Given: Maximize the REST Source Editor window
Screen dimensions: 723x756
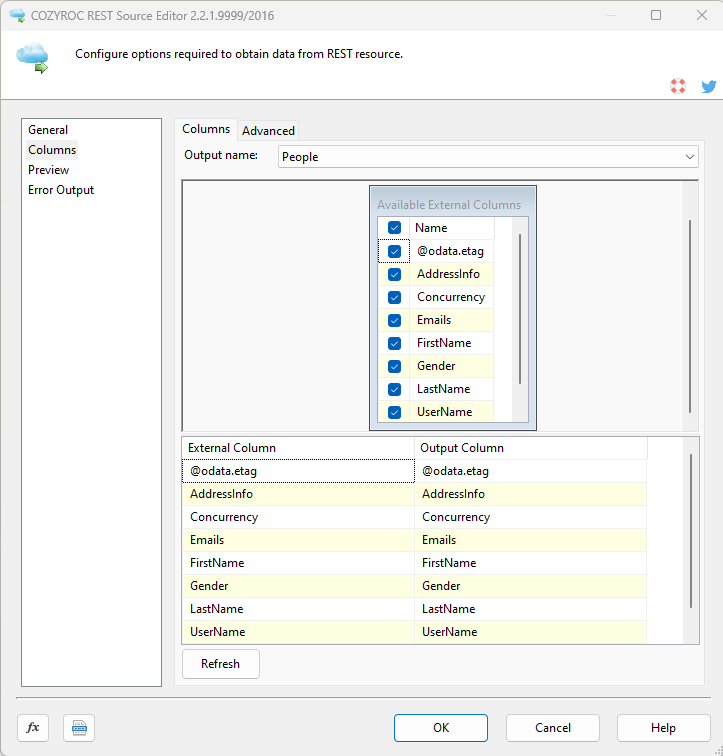Looking at the screenshot, I should [x=656, y=15].
